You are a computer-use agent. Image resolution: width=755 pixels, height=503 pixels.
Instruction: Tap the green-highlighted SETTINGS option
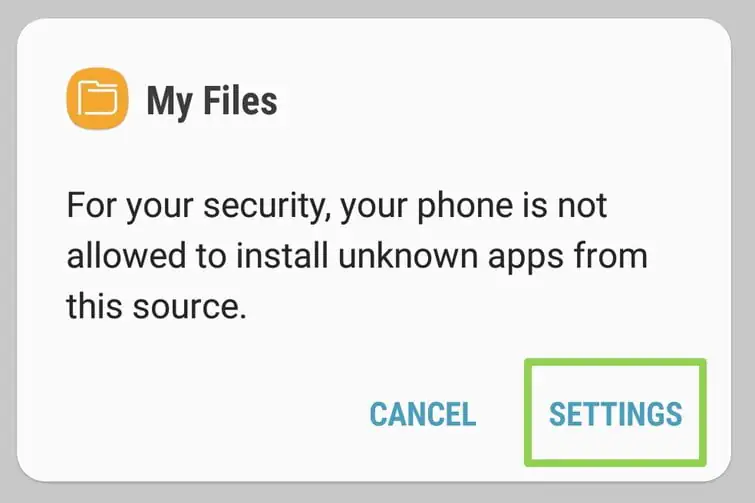tap(615, 413)
